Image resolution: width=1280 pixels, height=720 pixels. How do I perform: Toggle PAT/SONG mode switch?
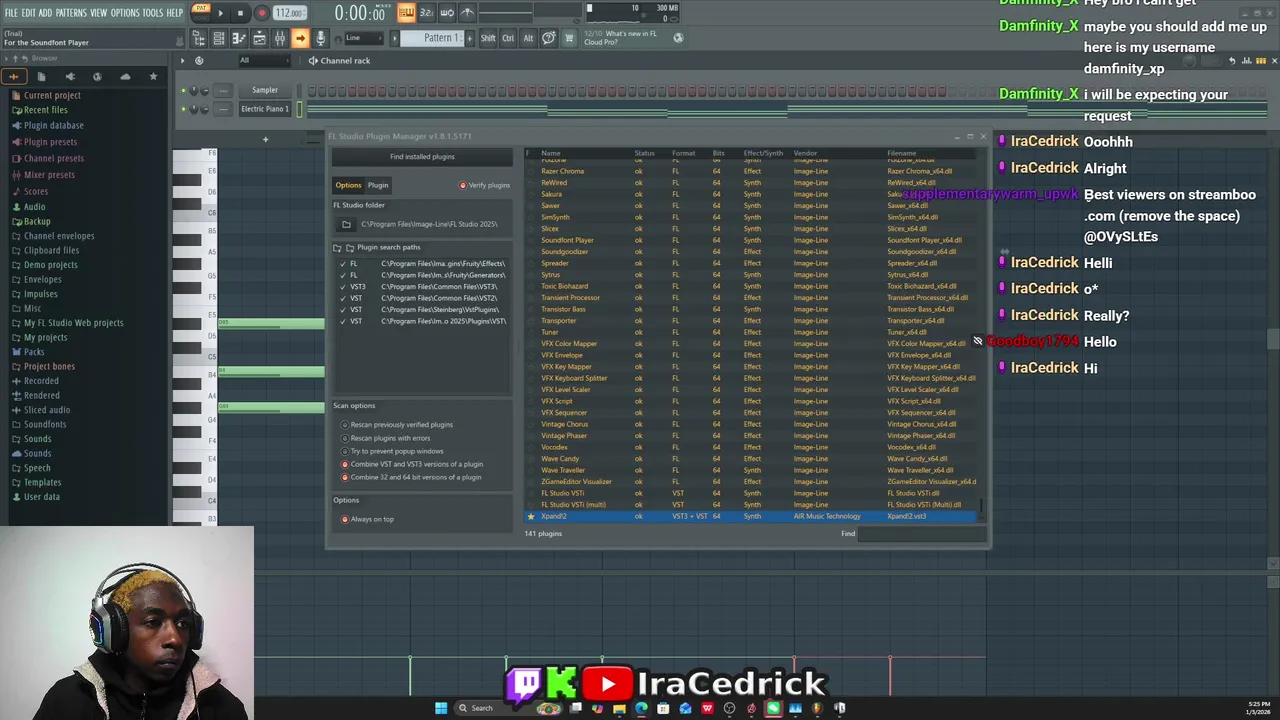click(200, 13)
